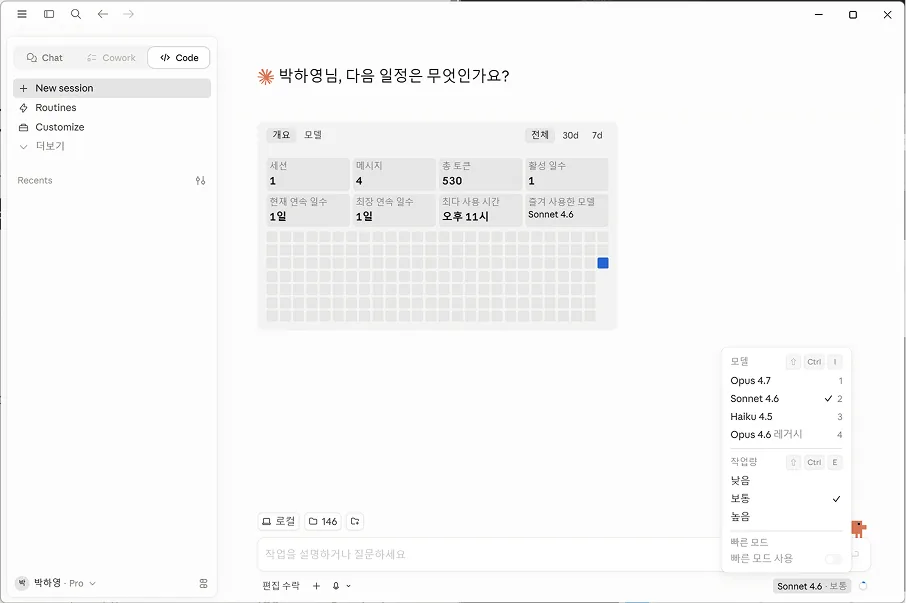906x603 pixels.
Task: Switch to the Chat tab
Action: click(x=44, y=58)
